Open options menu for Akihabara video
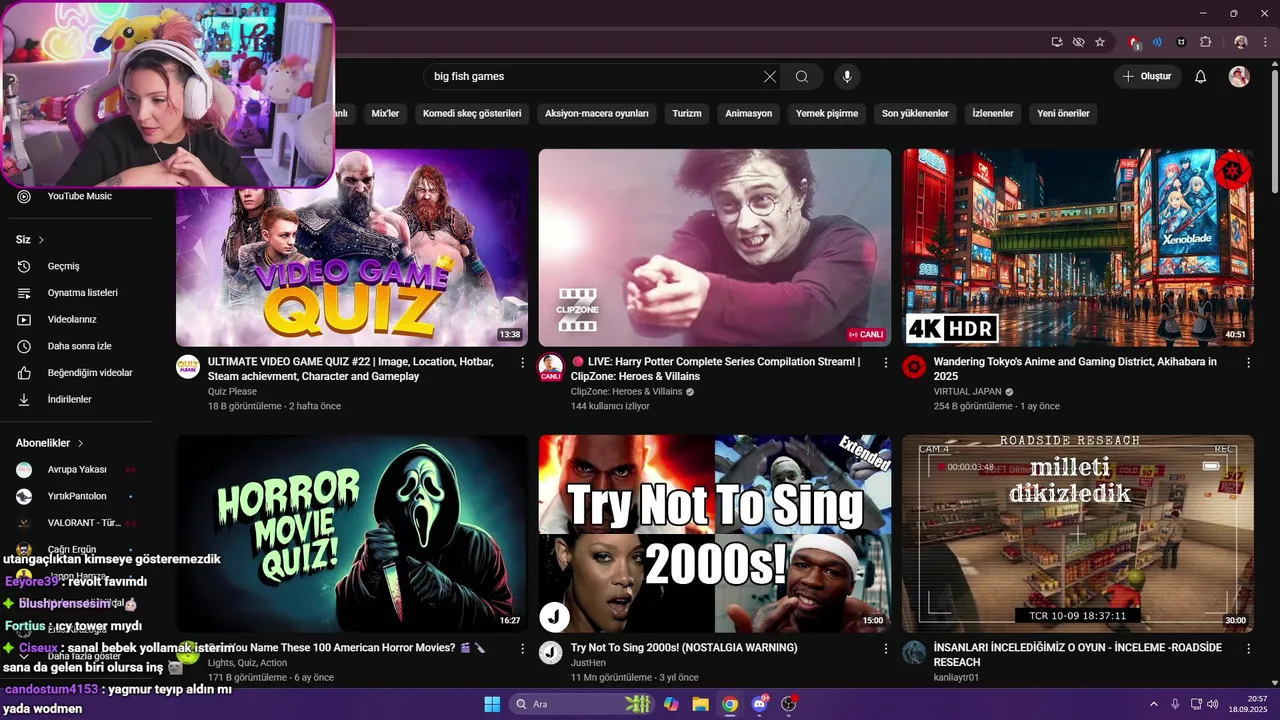Screen dimensions: 1280x720 (1248, 363)
